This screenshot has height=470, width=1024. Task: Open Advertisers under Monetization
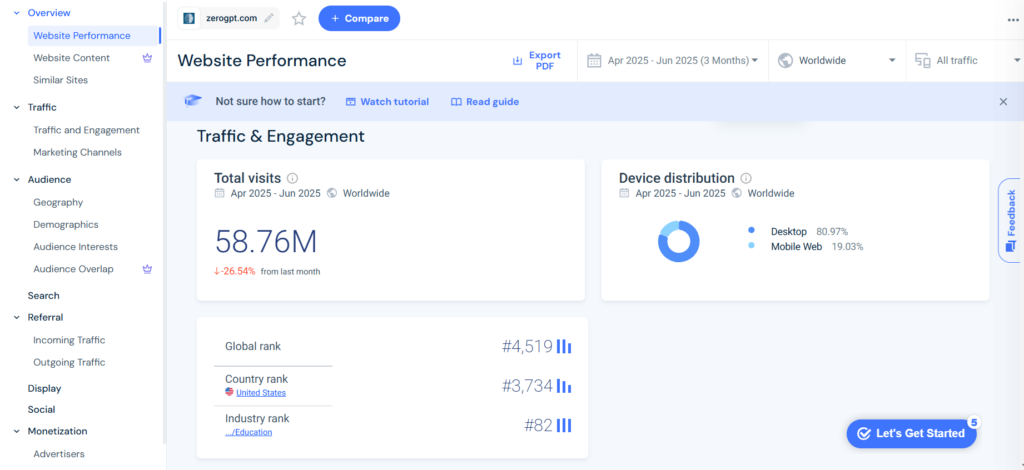point(59,454)
